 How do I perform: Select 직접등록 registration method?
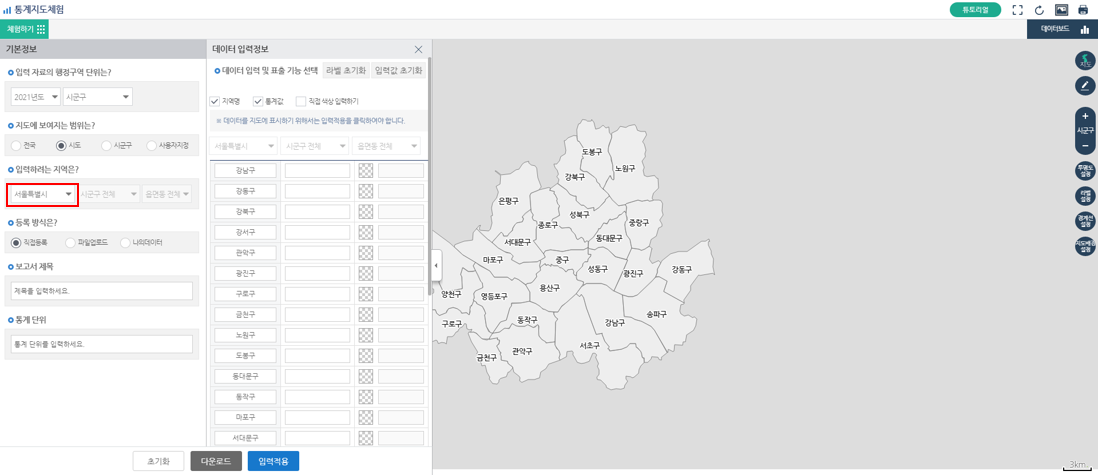(x=17, y=242)
